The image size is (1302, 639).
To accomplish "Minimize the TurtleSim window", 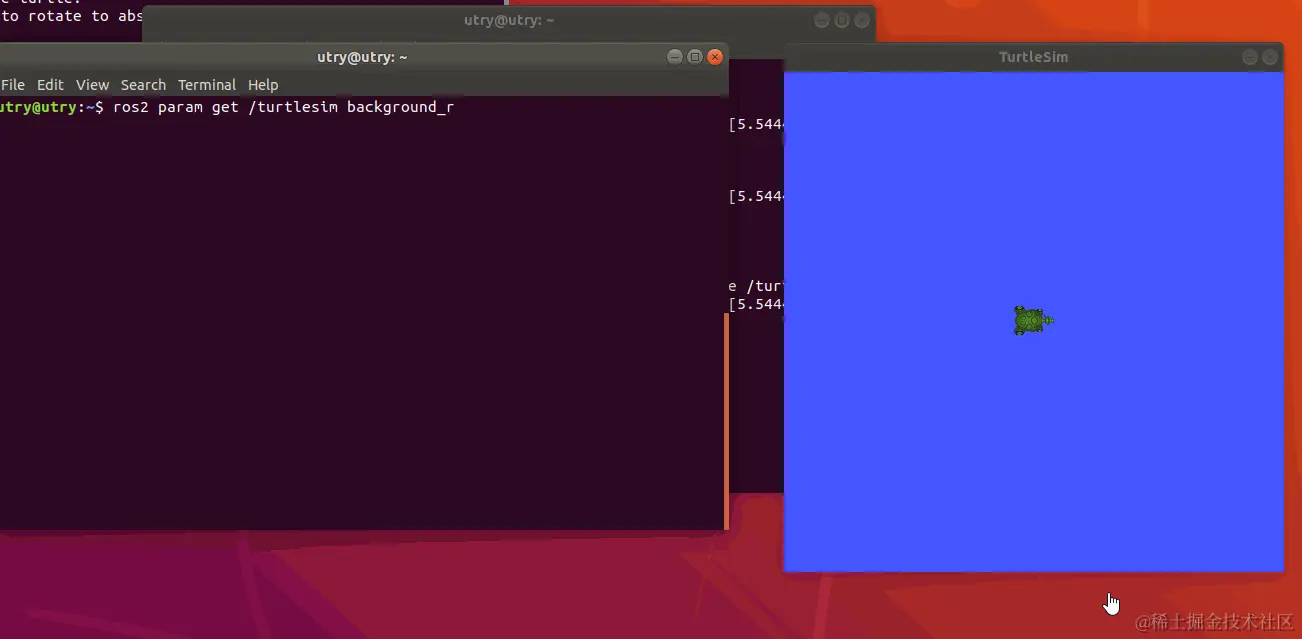I will (1250, 57).
